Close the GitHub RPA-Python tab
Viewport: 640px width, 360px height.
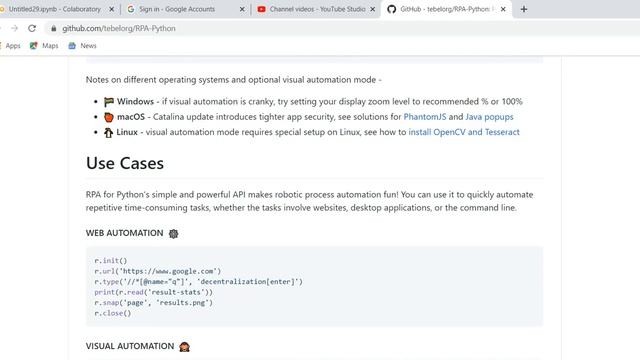point(503,9)
